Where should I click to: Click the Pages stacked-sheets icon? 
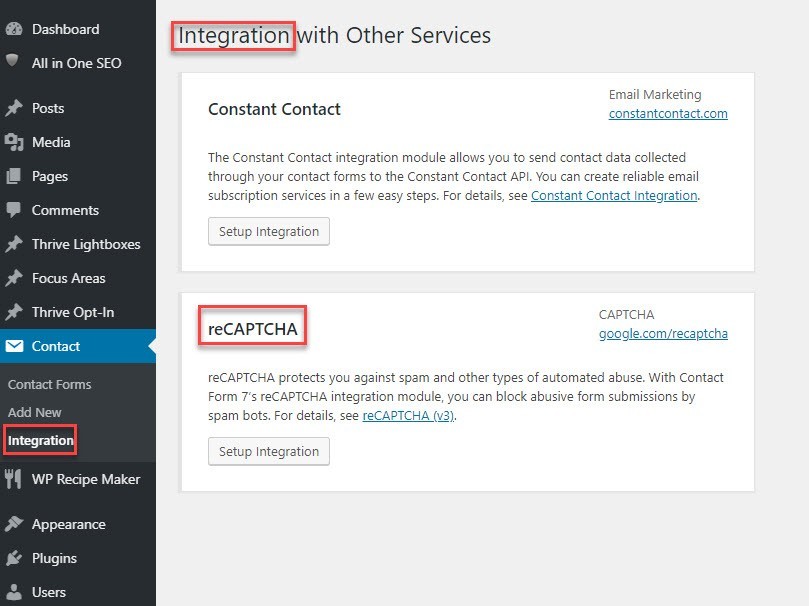(x=14, y=176)
